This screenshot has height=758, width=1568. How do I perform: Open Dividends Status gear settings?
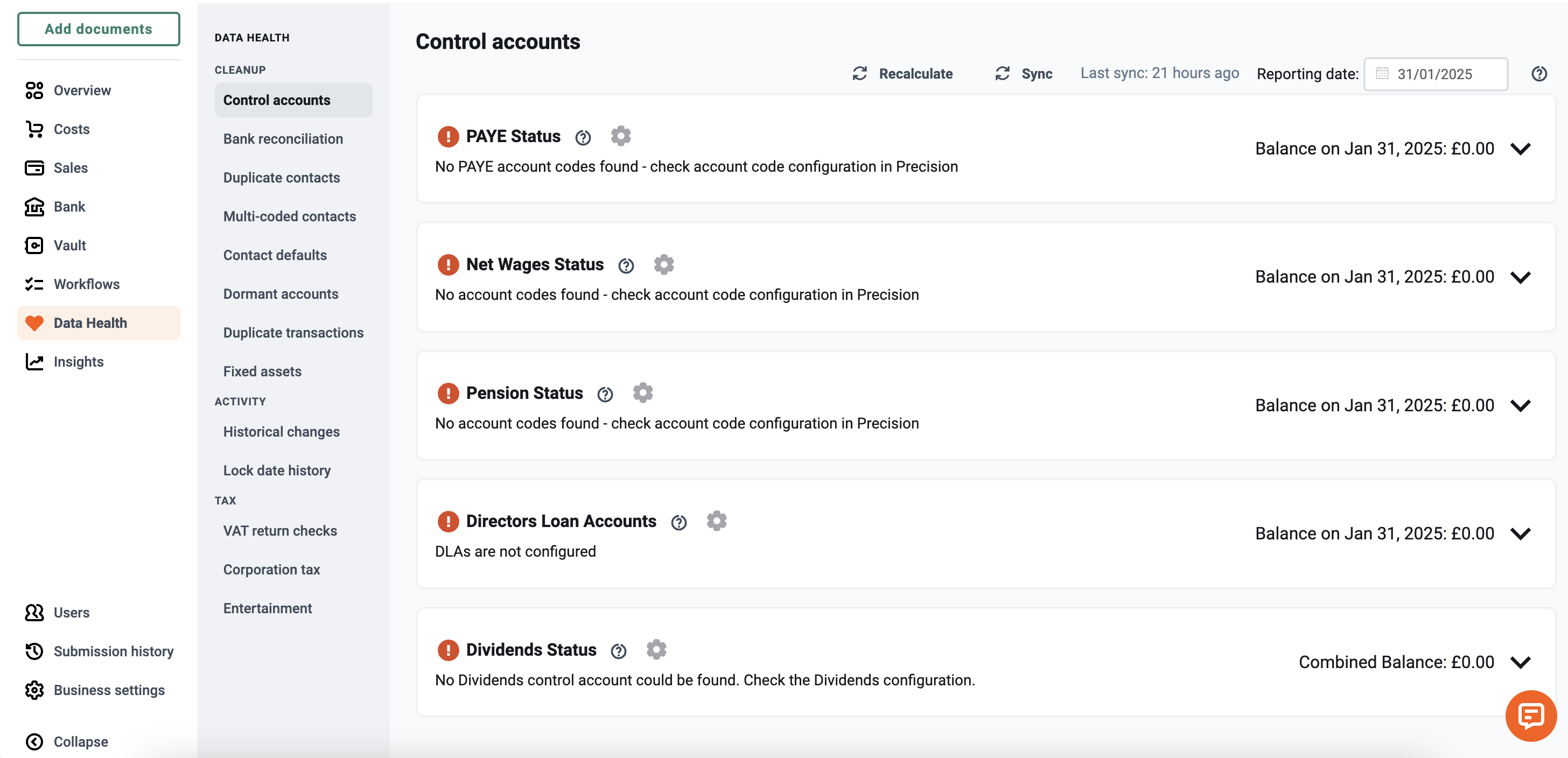pos(655,649)
